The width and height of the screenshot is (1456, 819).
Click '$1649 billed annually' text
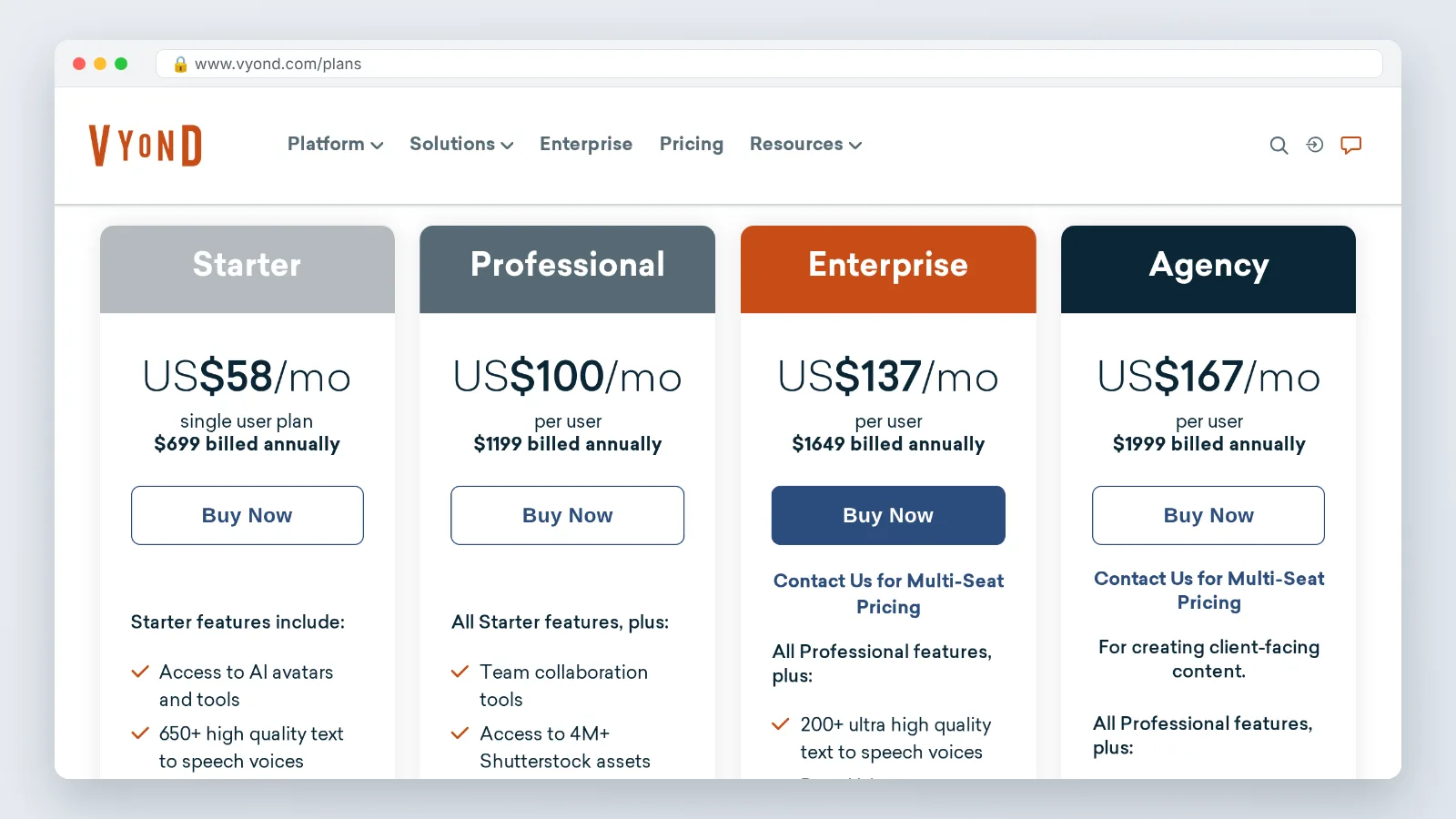tap(888, 444)
